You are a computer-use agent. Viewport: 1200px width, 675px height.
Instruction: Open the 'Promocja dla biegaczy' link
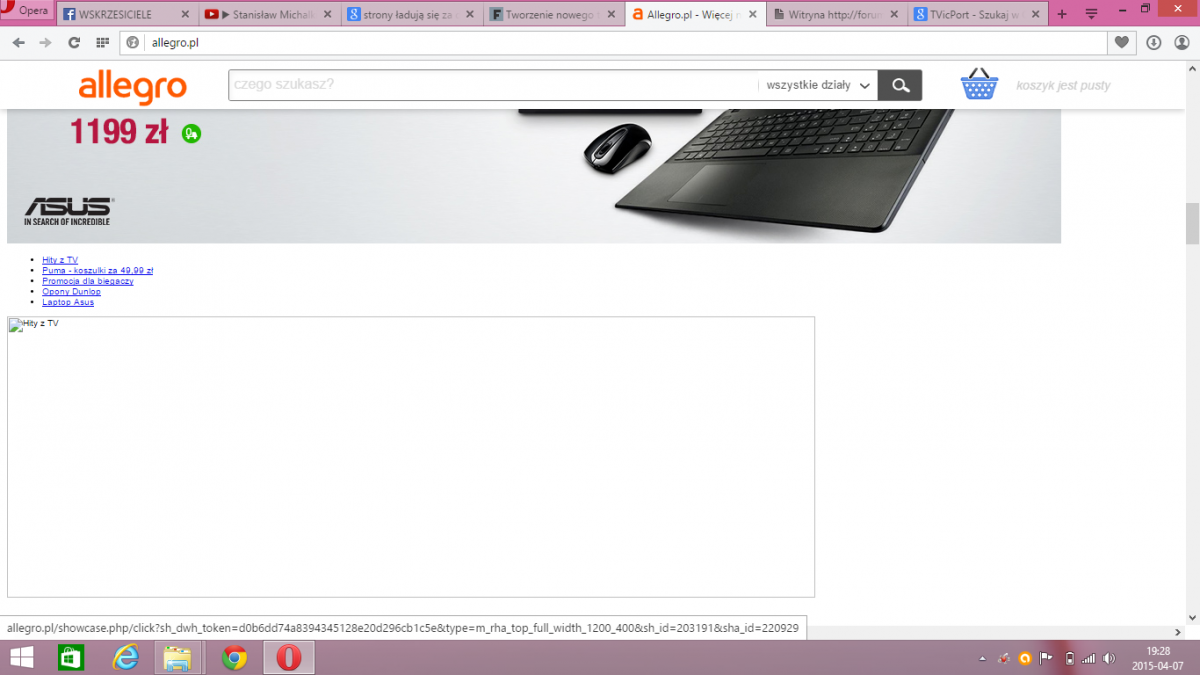click(88, 281)
